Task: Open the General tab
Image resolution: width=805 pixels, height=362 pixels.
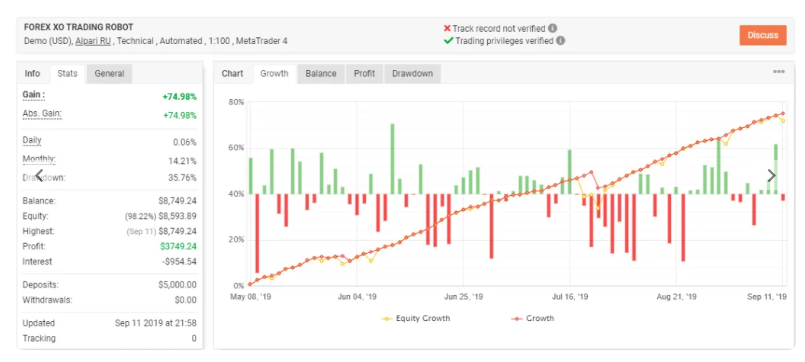Action: coord(109,73)
